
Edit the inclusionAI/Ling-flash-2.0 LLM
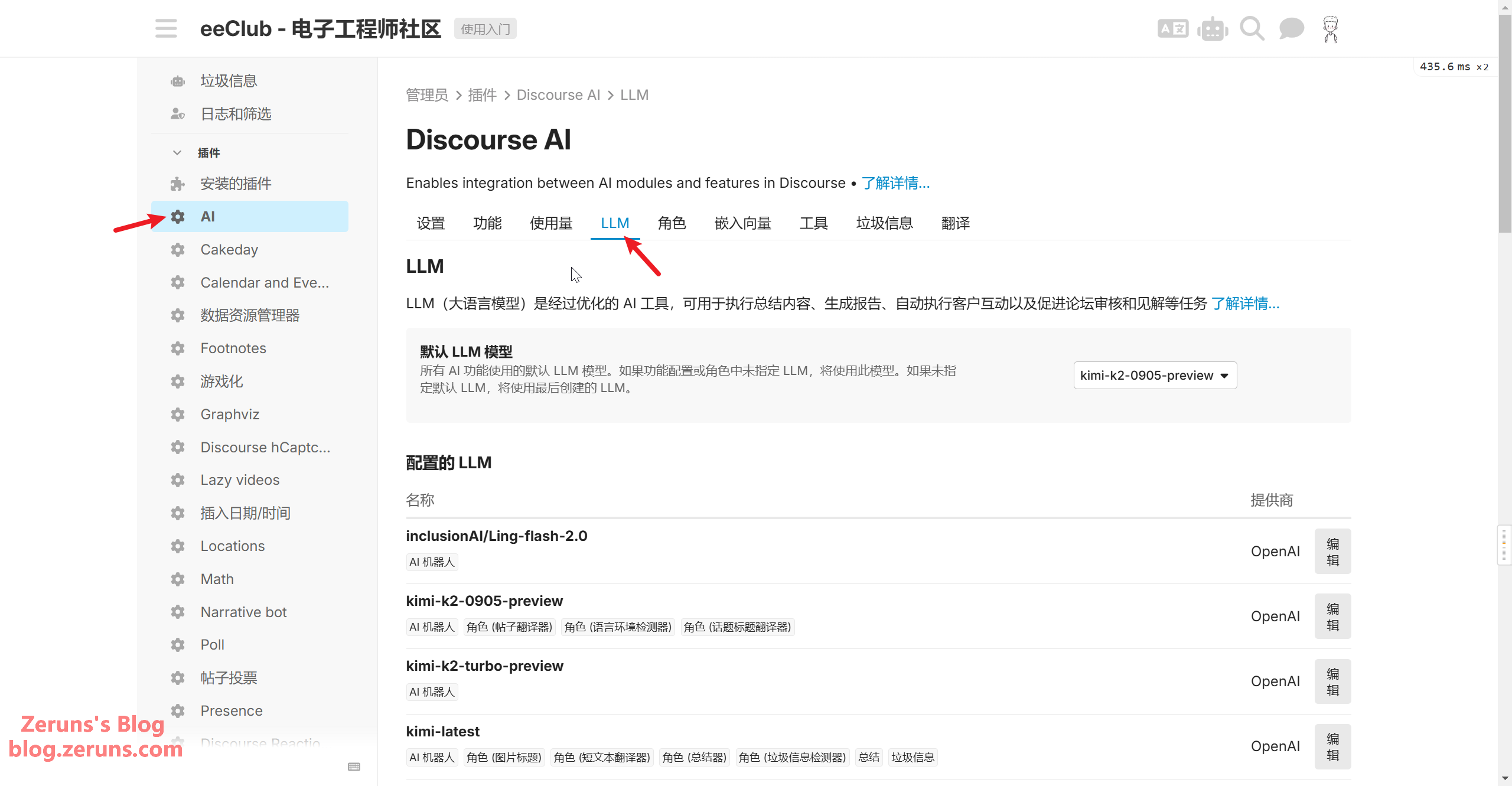(x=1332, y=552)
